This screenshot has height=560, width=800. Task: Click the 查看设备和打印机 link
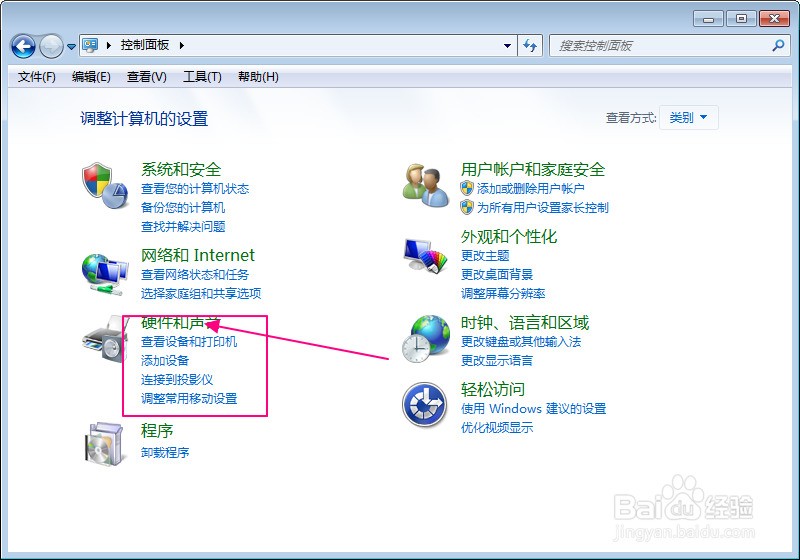click(189, 342)
